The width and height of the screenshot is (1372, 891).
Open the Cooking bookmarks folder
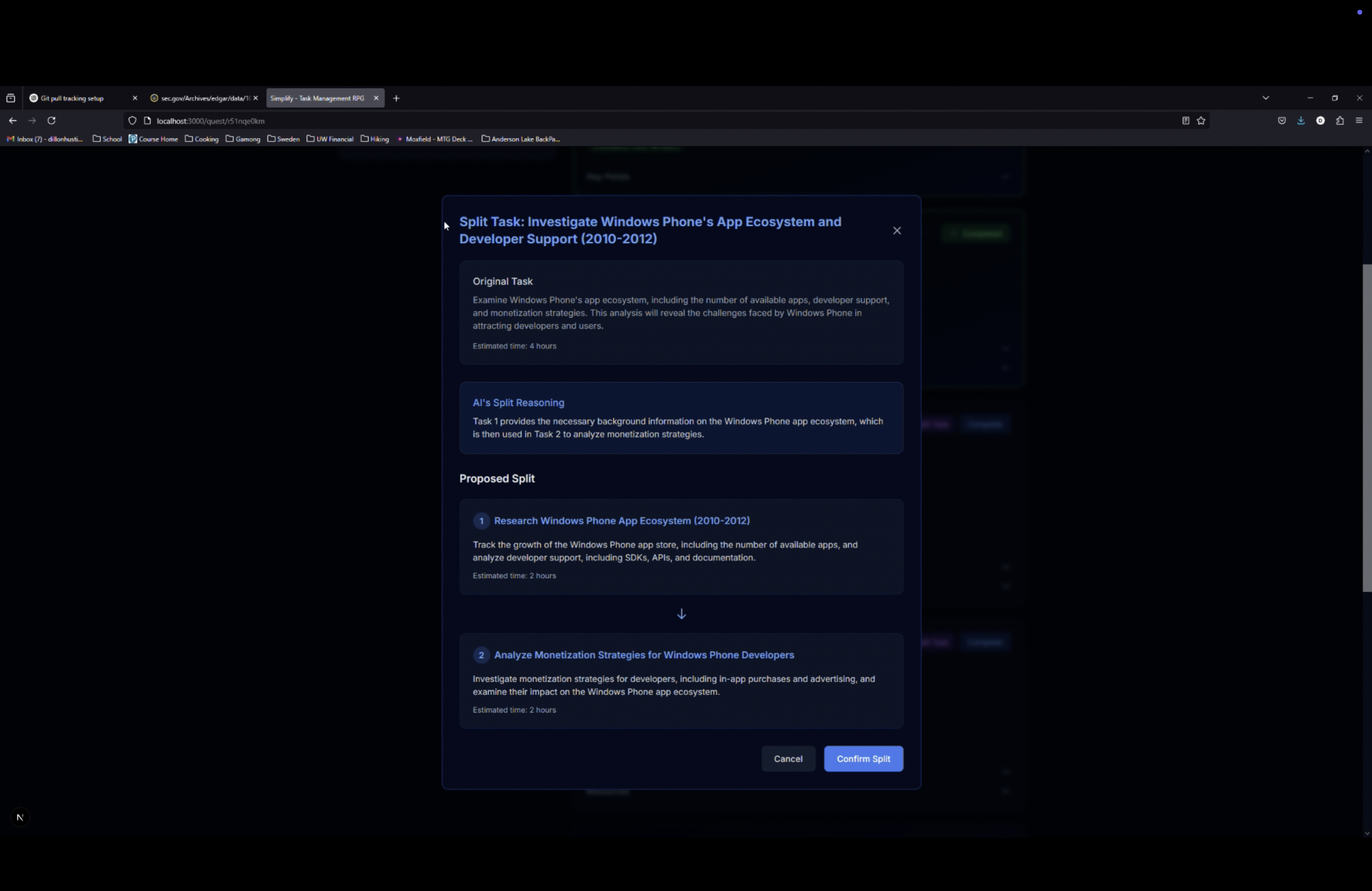(202, 139)
